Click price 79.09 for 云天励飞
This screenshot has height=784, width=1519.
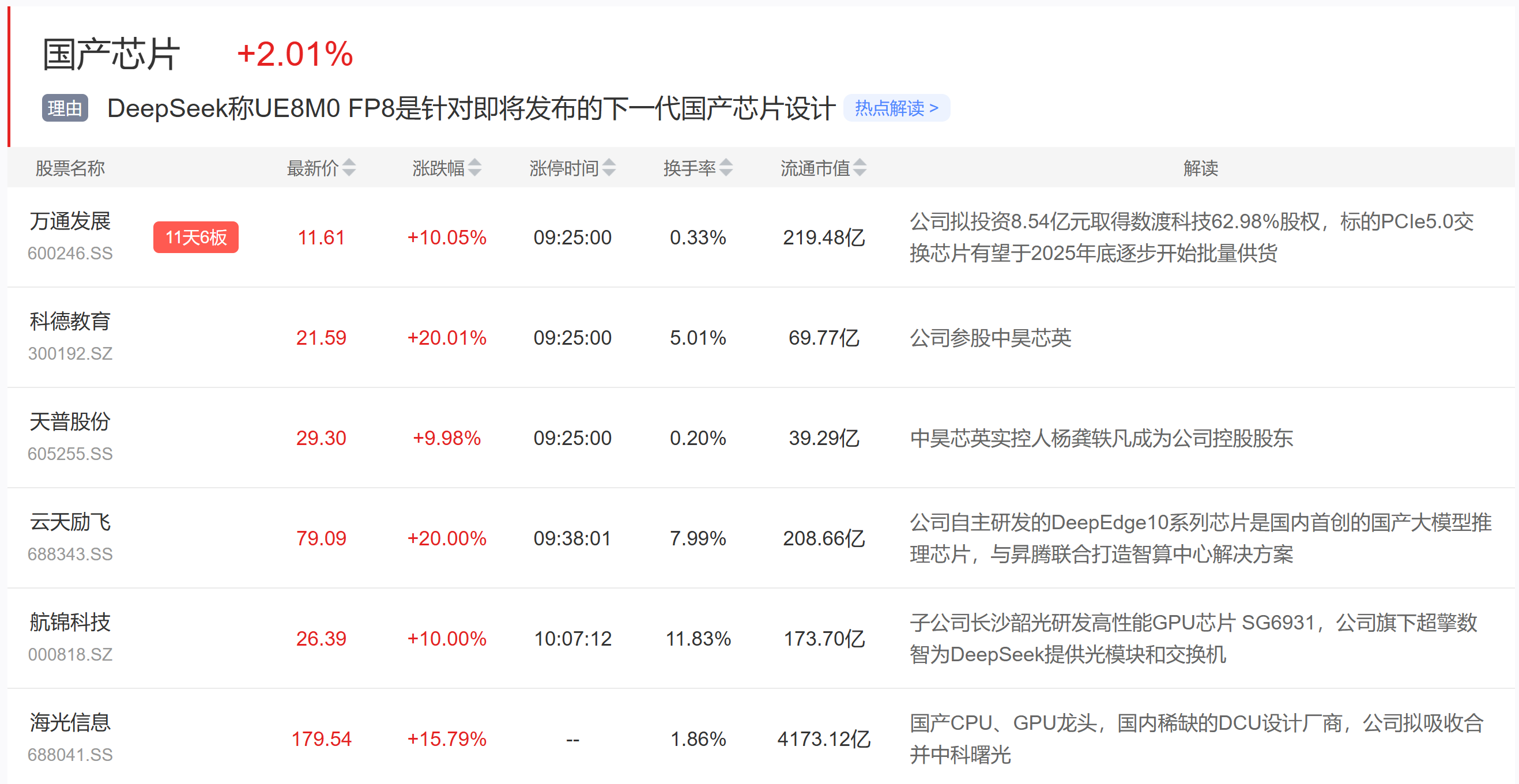[321, 538]
